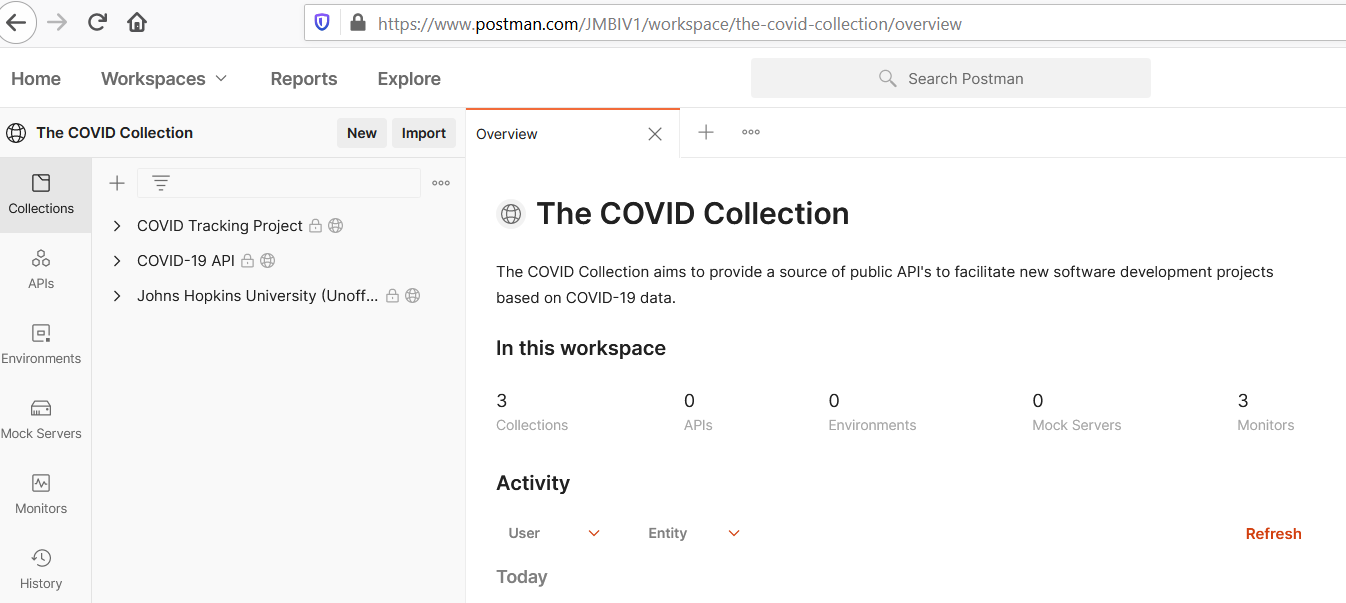Viewport: 1346px width, 603px height.
Task: Click the Search Postman field
Action: click(951, 78)
